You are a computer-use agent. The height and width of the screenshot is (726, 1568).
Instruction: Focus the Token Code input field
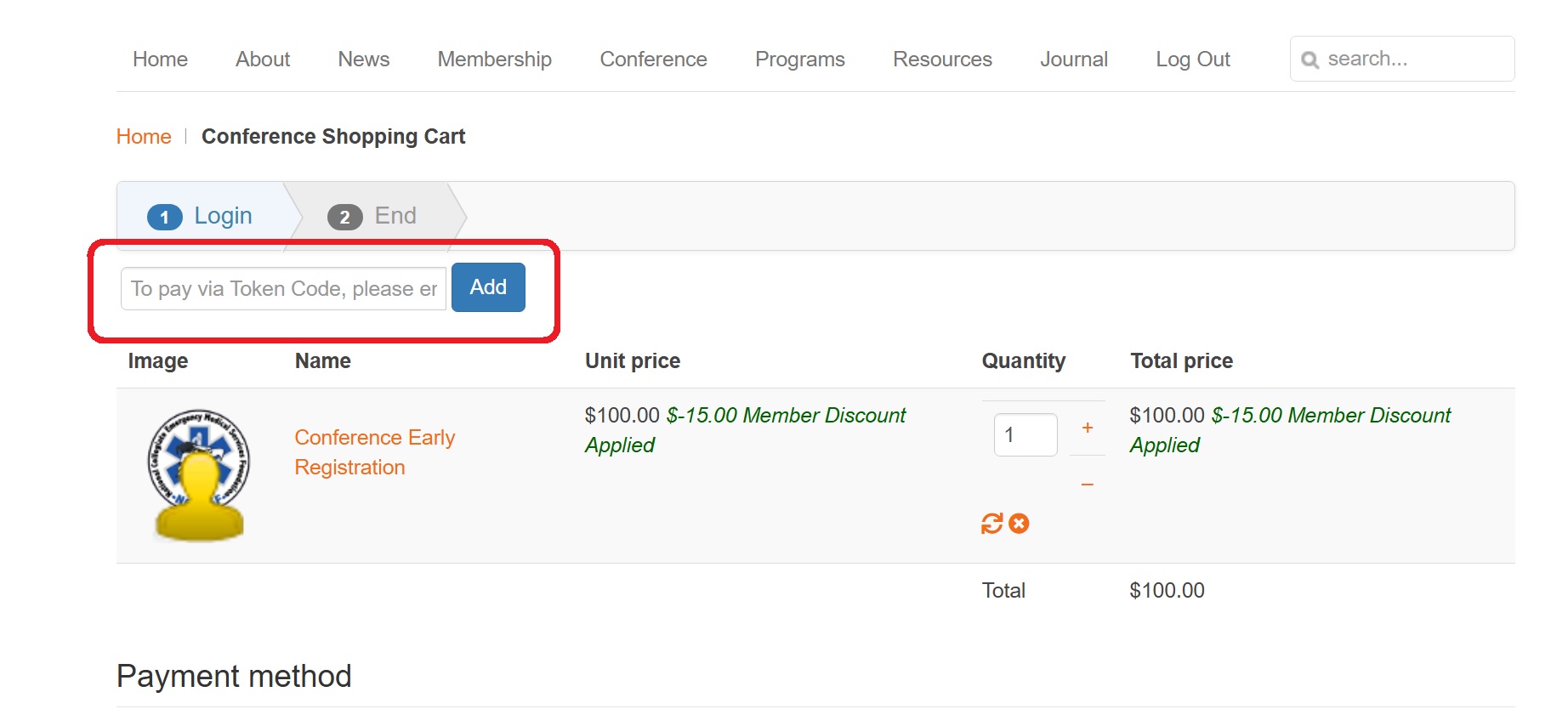[283, 289]
